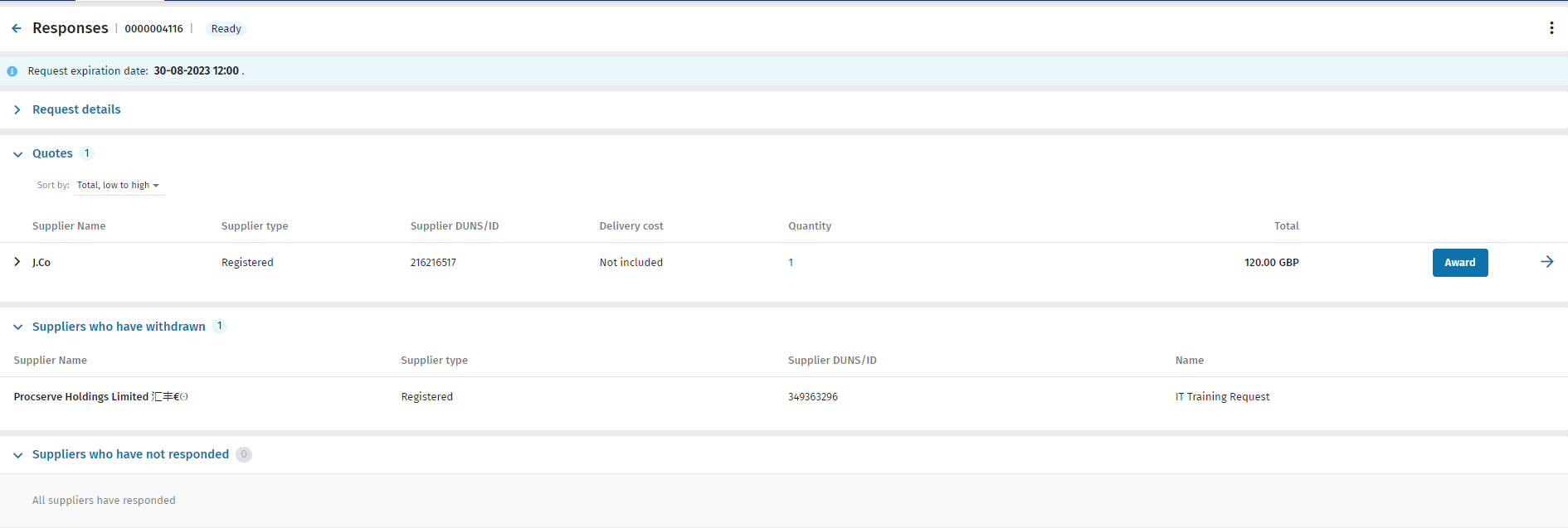The width and height of the screenshot is (1568, 528).
Task: Go back using the left arrow icon
Action: point(17,28)
